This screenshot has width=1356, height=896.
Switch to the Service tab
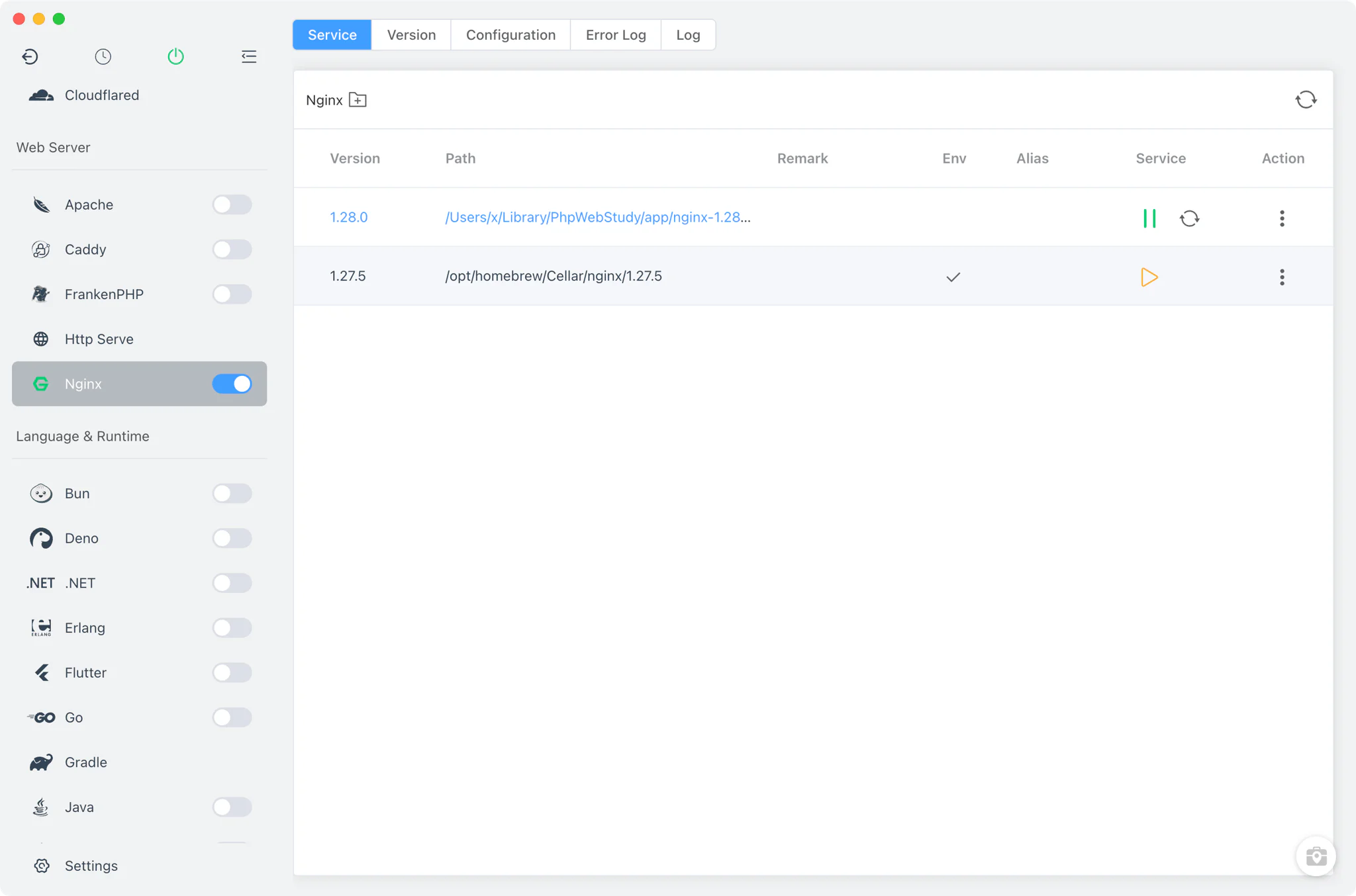332,35
